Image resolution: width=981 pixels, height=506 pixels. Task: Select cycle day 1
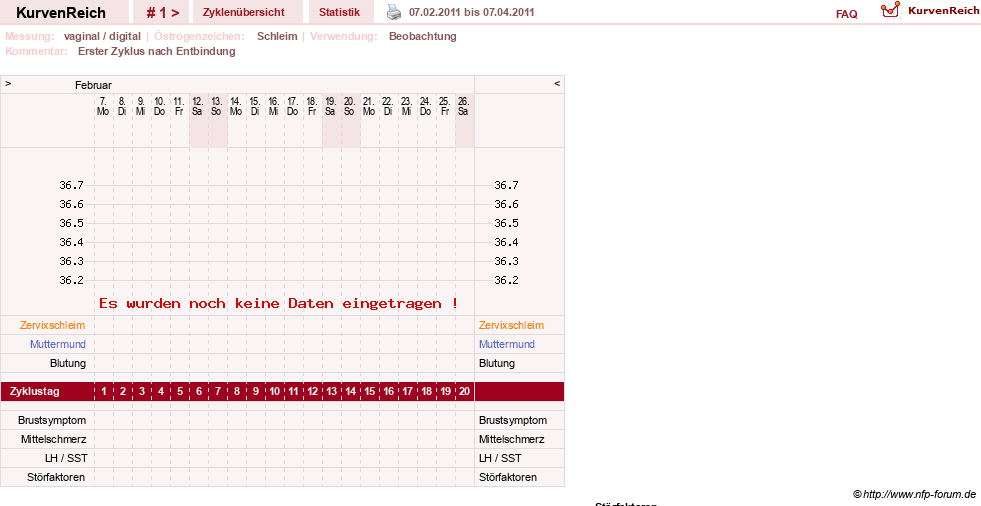pyautogui.click(x=104, y=392)
